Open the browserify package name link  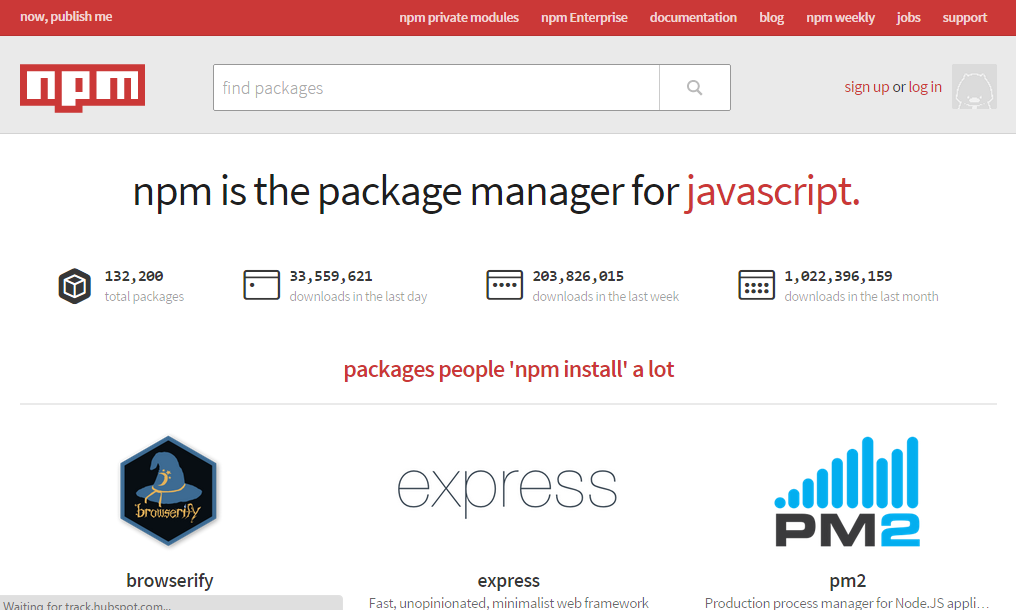point(170,580)
